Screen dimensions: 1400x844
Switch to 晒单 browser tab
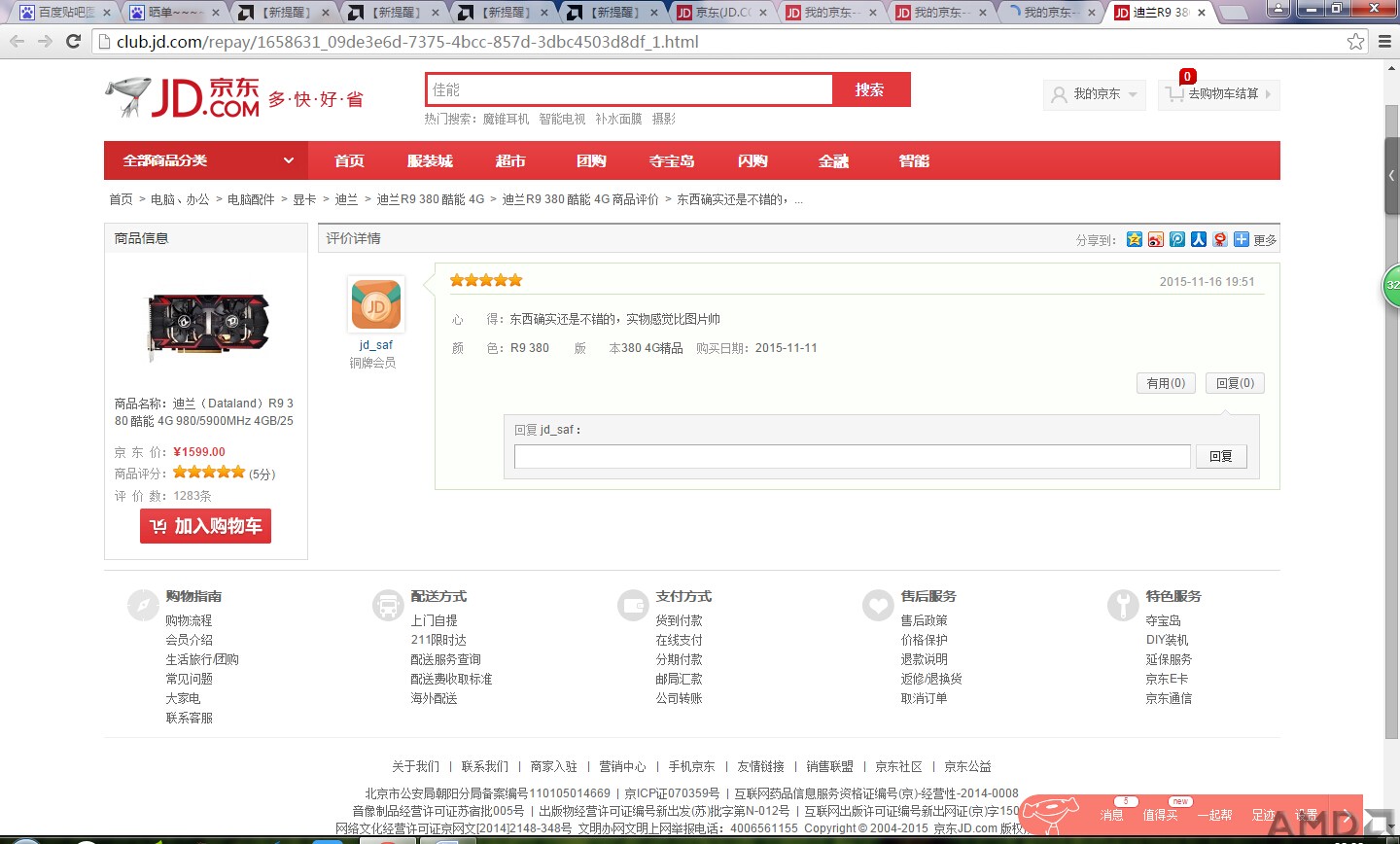click(x=175, y=13)
